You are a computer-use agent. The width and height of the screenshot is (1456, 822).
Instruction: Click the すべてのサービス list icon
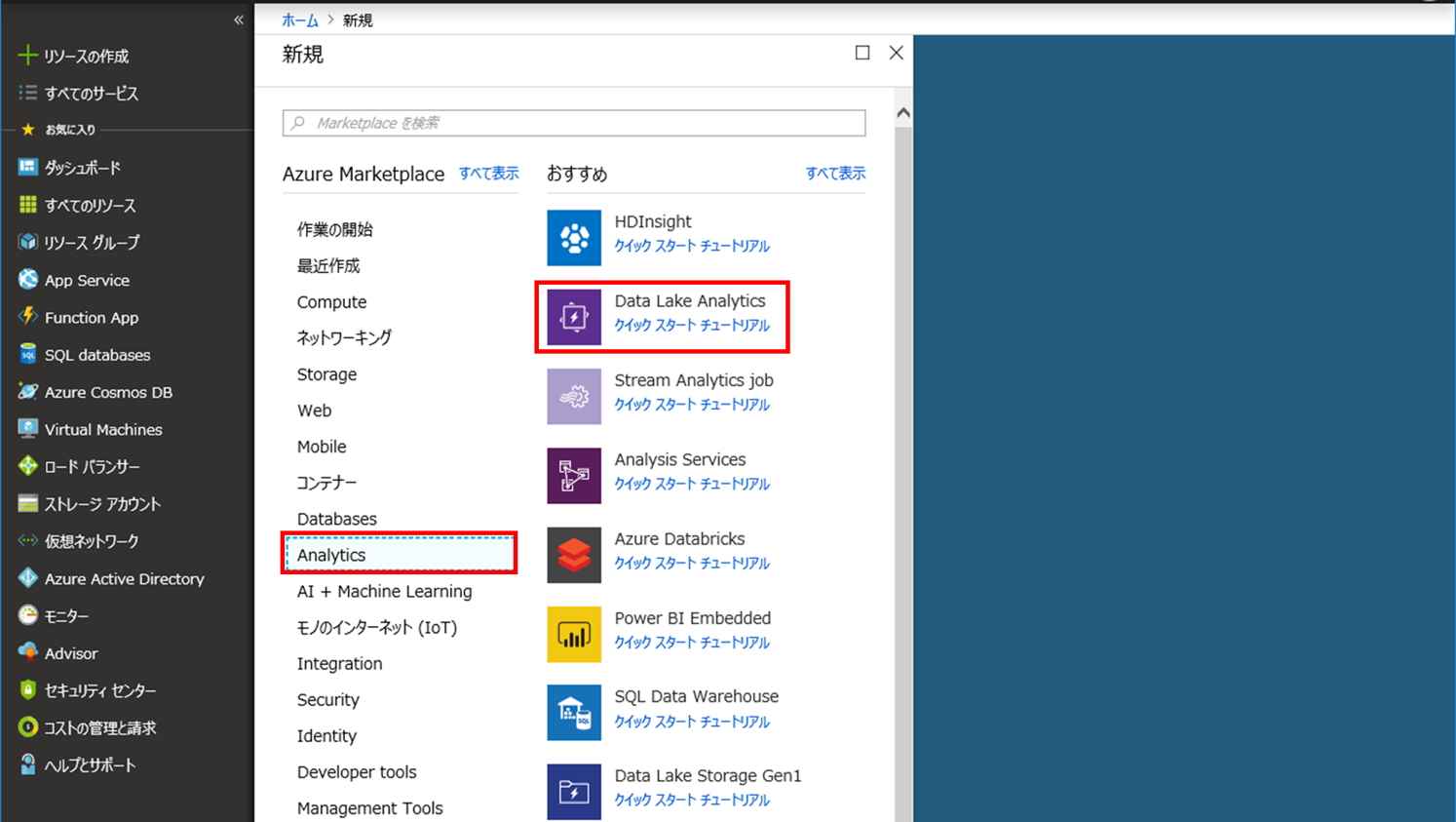27,93
